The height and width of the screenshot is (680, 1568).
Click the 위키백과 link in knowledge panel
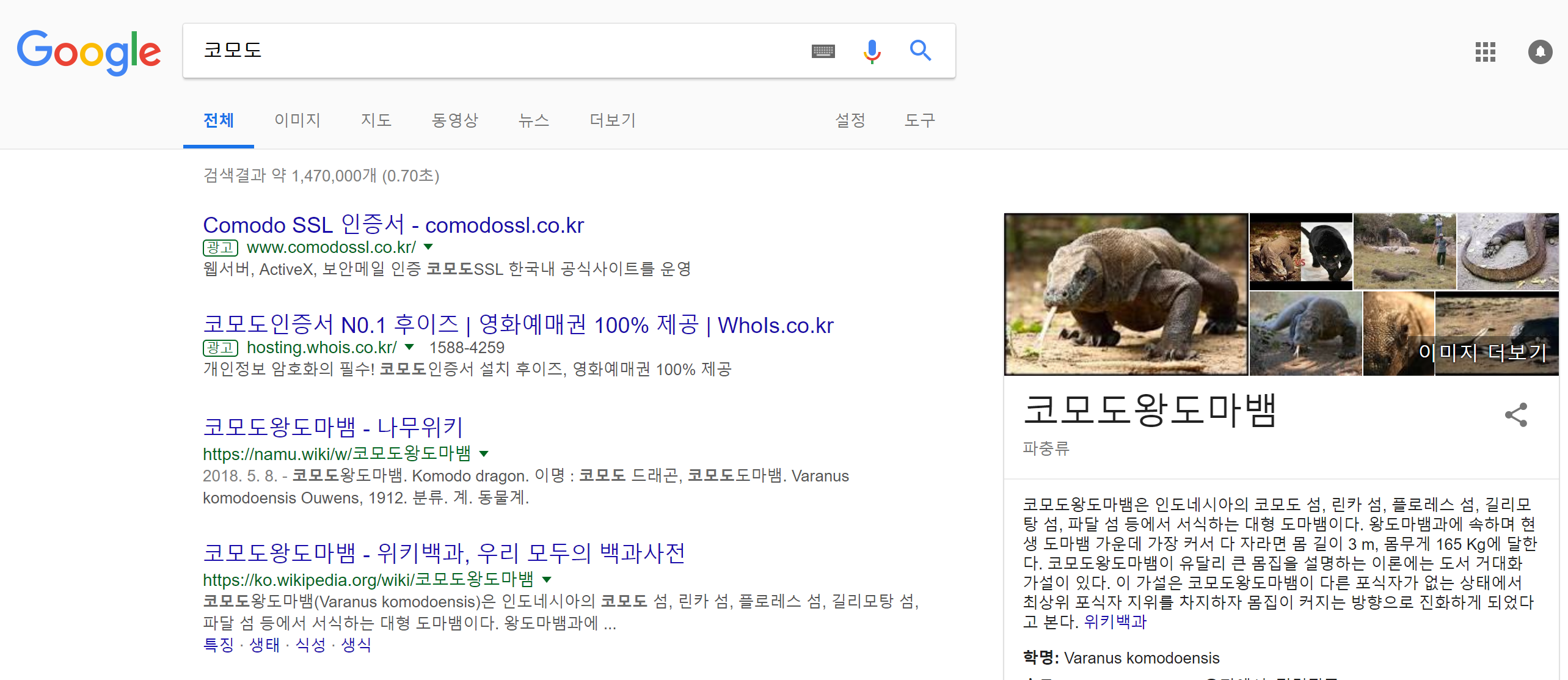(x=1115, y=623)
